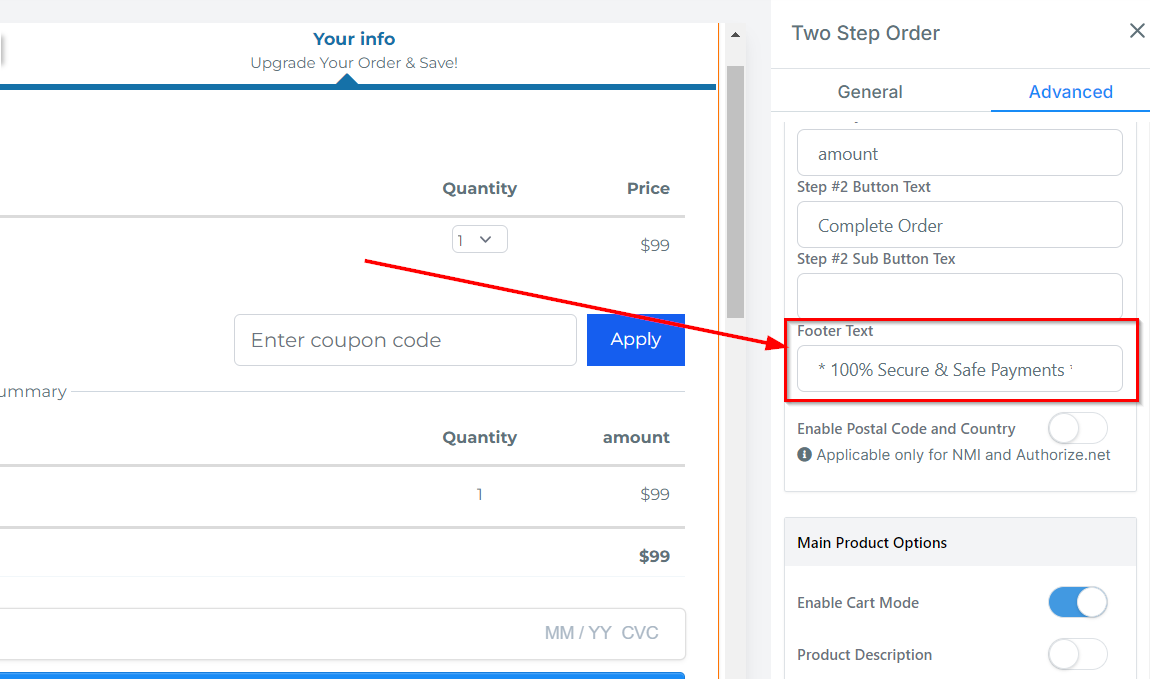Turn on Product Description toggle
The width and height of the screenshot is (1150, 679).
pos(1077,655)
